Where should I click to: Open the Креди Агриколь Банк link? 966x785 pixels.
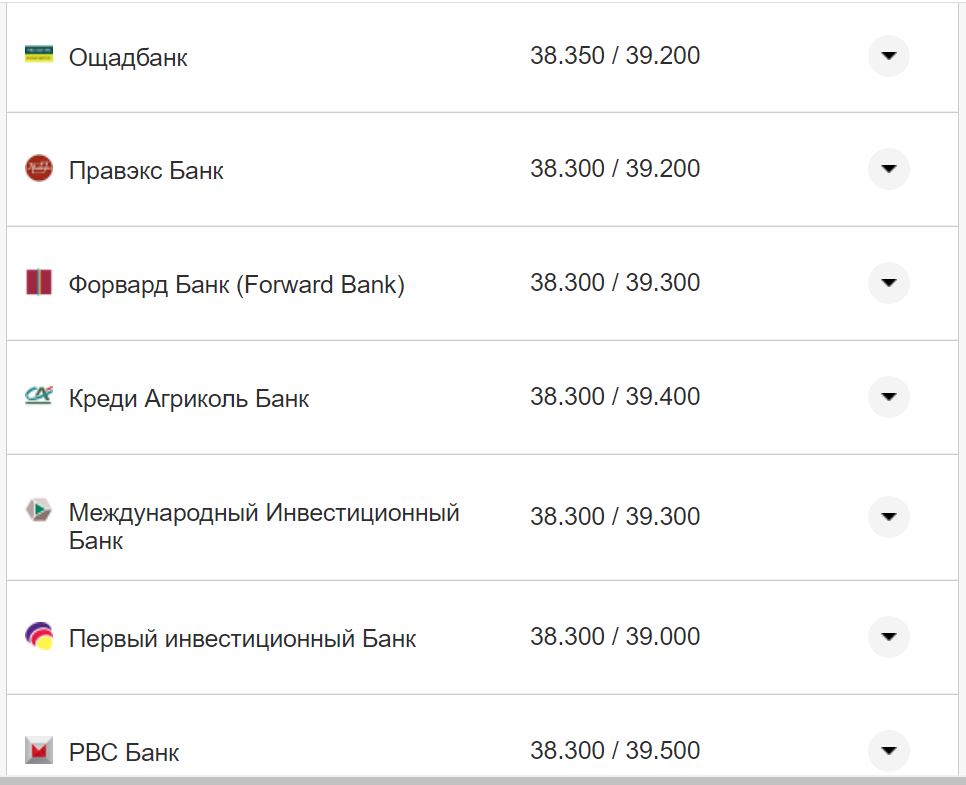coord(186,398)
